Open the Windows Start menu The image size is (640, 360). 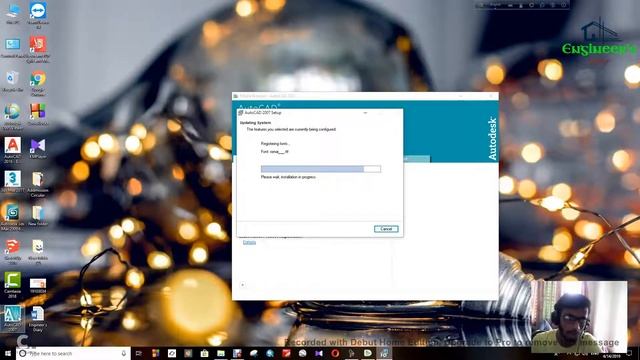coord(8,353)
